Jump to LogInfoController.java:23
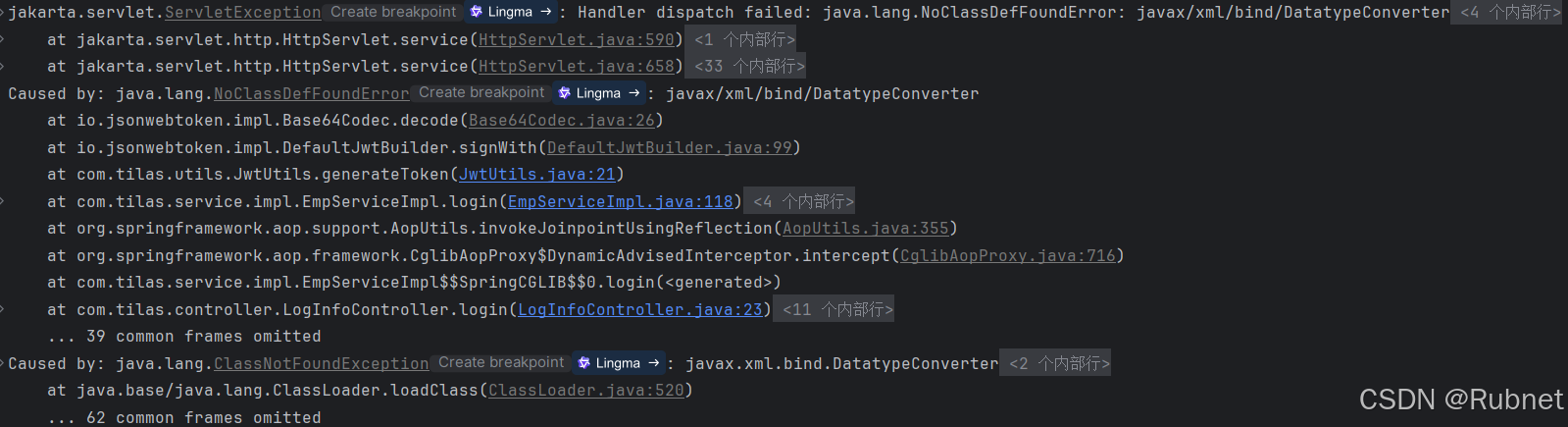 click(639, 310)
